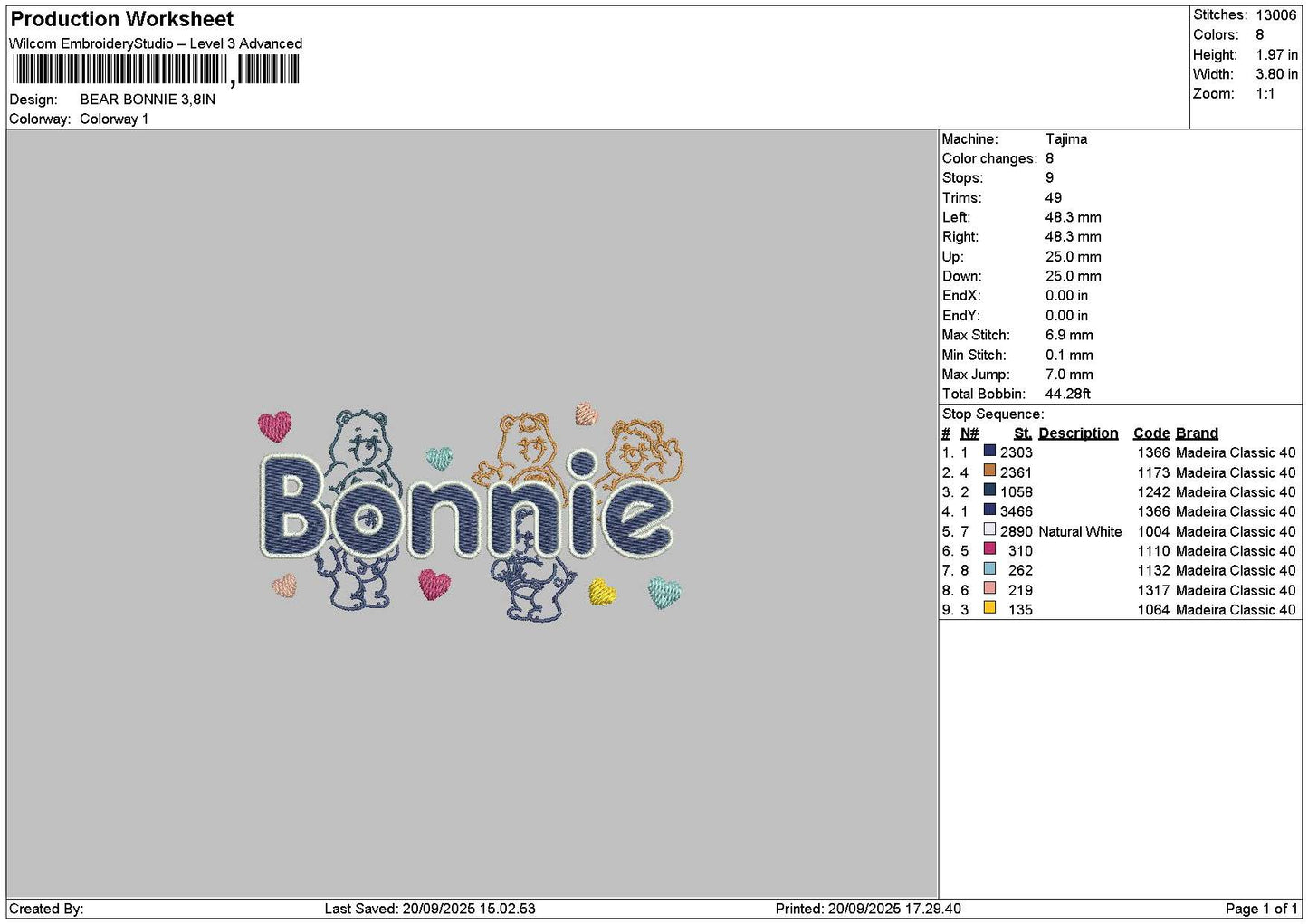Click the Zoom value 1:1
Screen dimensions: 1308x924
coord(1265,94)
